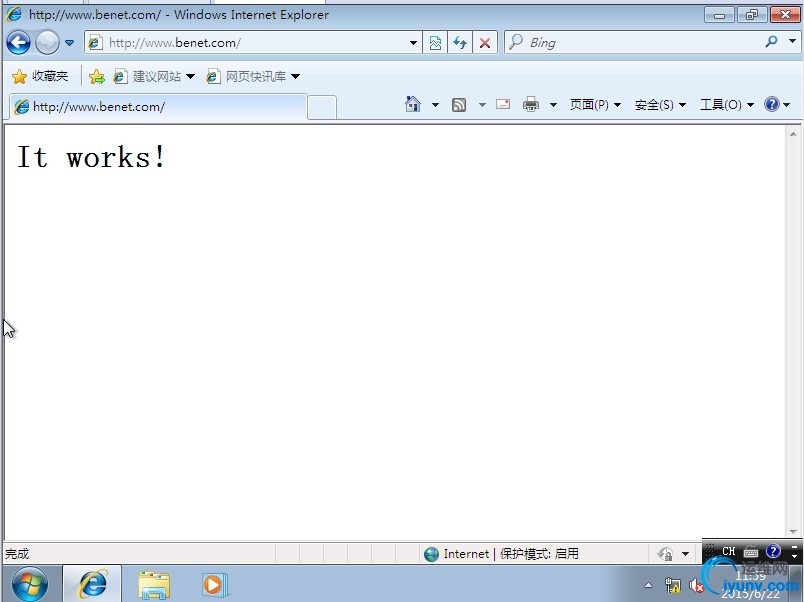The height and width of the screenshot is (602, 804).
Task: Open a new blank tab
Action: (x=322, y=107)
